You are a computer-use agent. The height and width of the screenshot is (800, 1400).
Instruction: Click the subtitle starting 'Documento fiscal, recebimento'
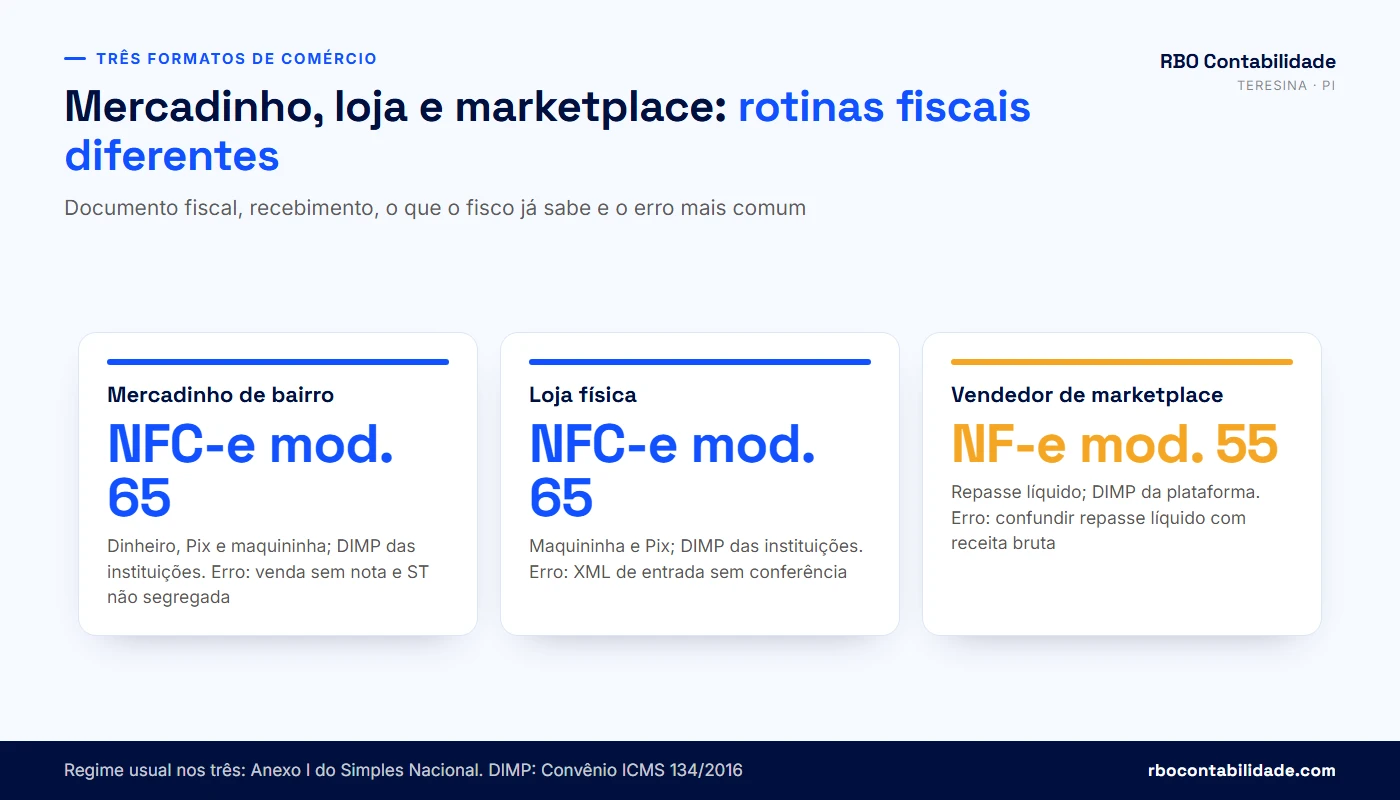pyautogui.click(x=435, y=208)
